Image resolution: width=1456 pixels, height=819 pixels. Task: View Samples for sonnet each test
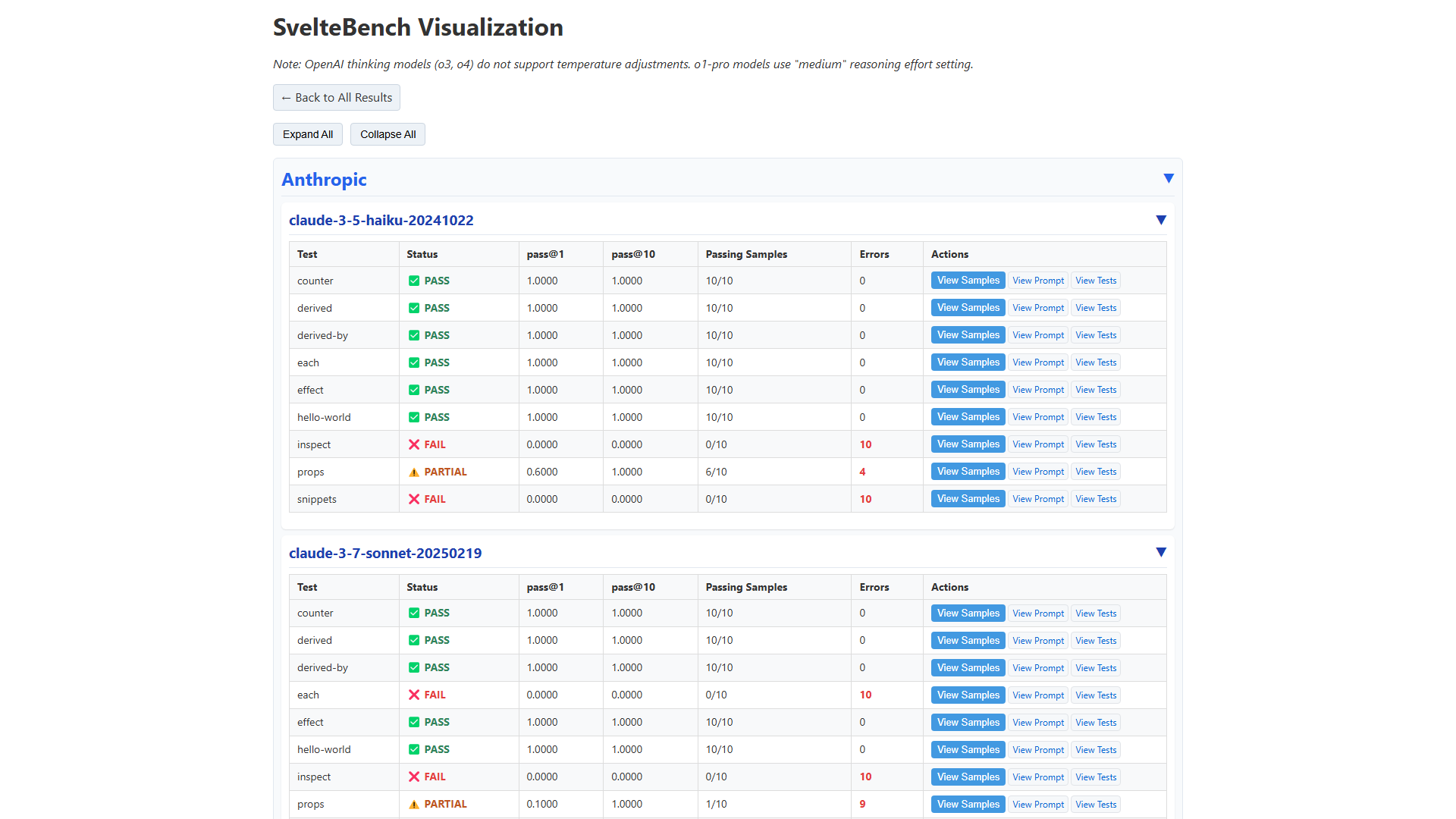click(x=968, y=695)
